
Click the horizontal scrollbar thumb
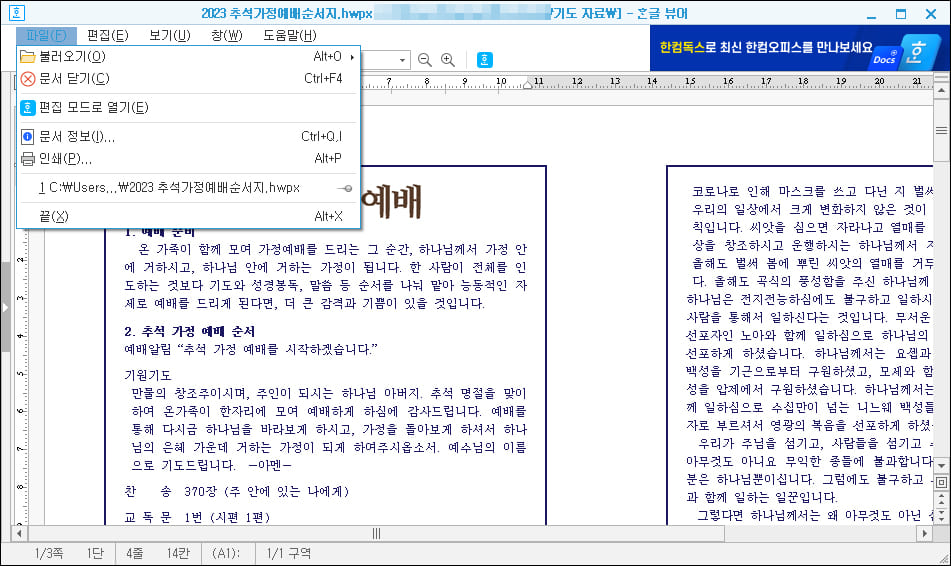point(376,534)
